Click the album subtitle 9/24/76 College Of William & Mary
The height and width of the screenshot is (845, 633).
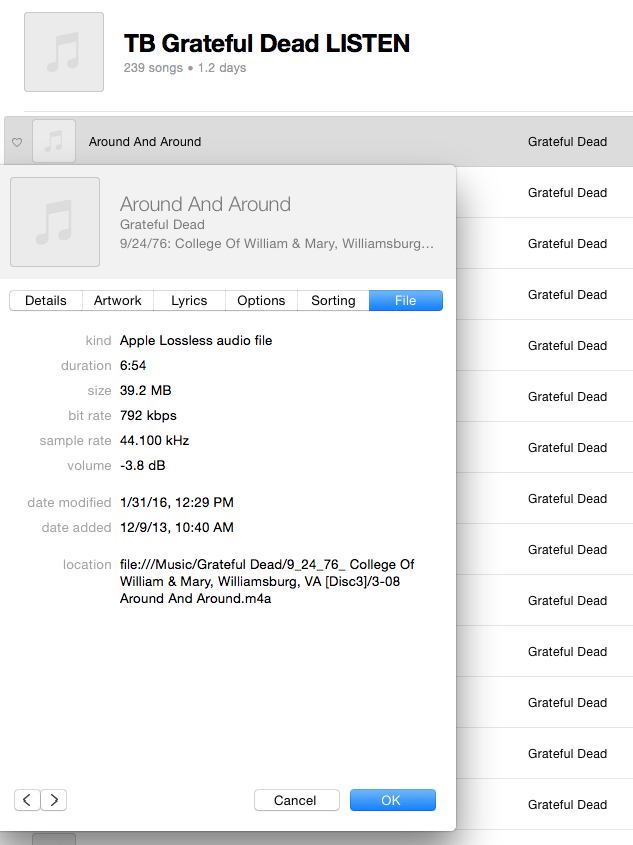point(277,243)
